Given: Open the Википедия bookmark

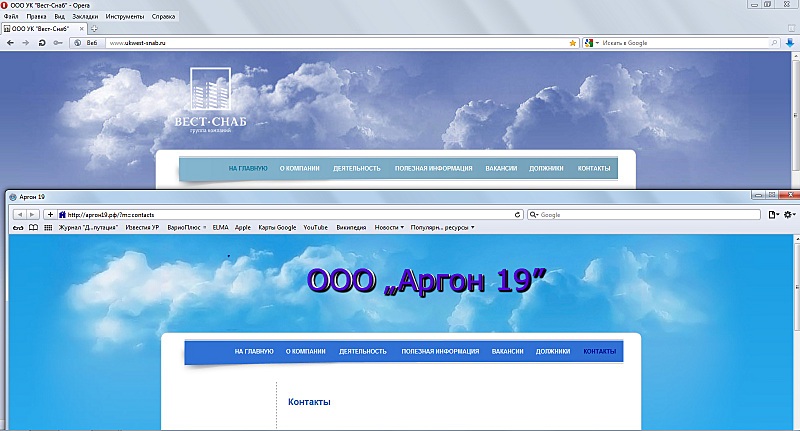Looking at the screenshot, I should click(x=351, y=227).
